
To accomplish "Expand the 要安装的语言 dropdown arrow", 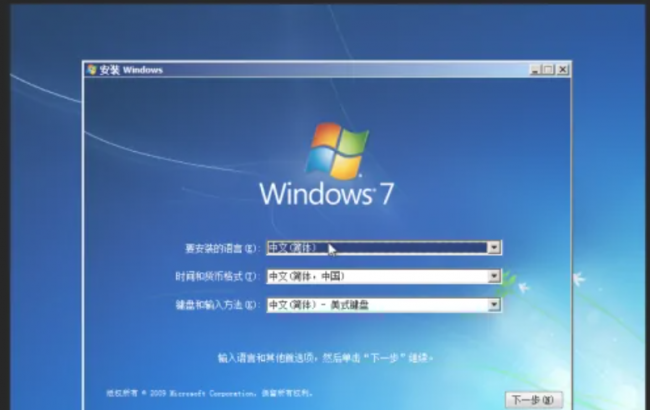I will point(494,247).
